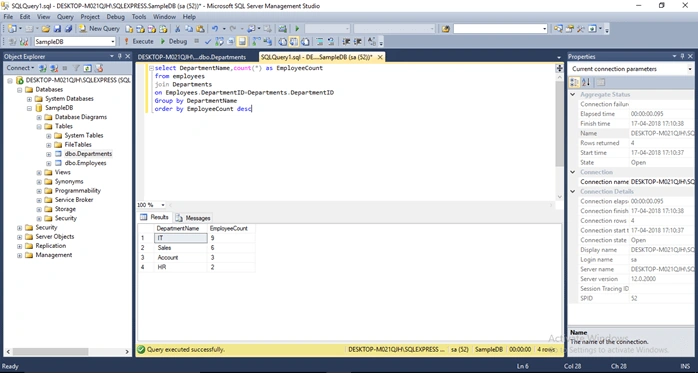The width and height of the screenshot is (698, 373).
Task: Click the Object Explorer disconnect icon
Action: pyautogui.click(x=54, y=68)
